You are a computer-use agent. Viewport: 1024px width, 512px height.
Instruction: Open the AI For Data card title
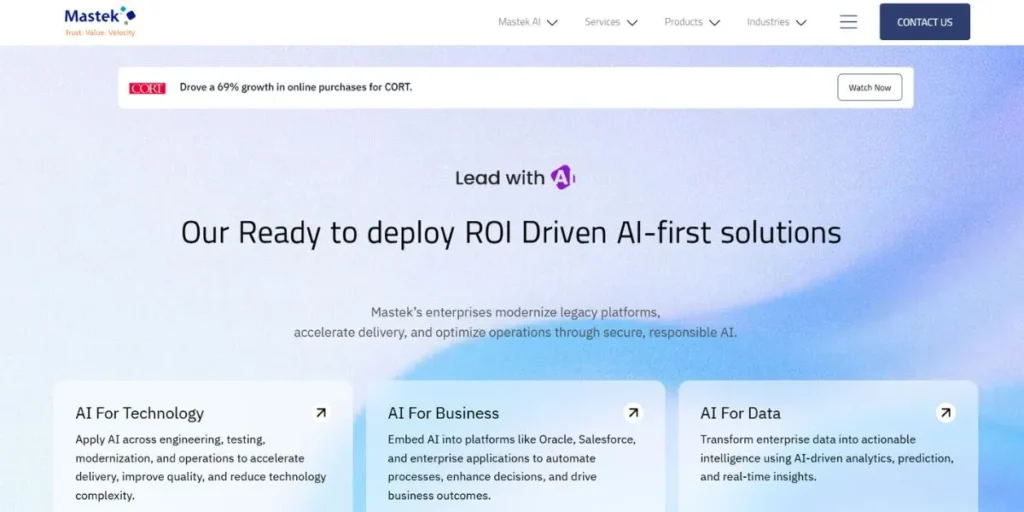[740, 413]
